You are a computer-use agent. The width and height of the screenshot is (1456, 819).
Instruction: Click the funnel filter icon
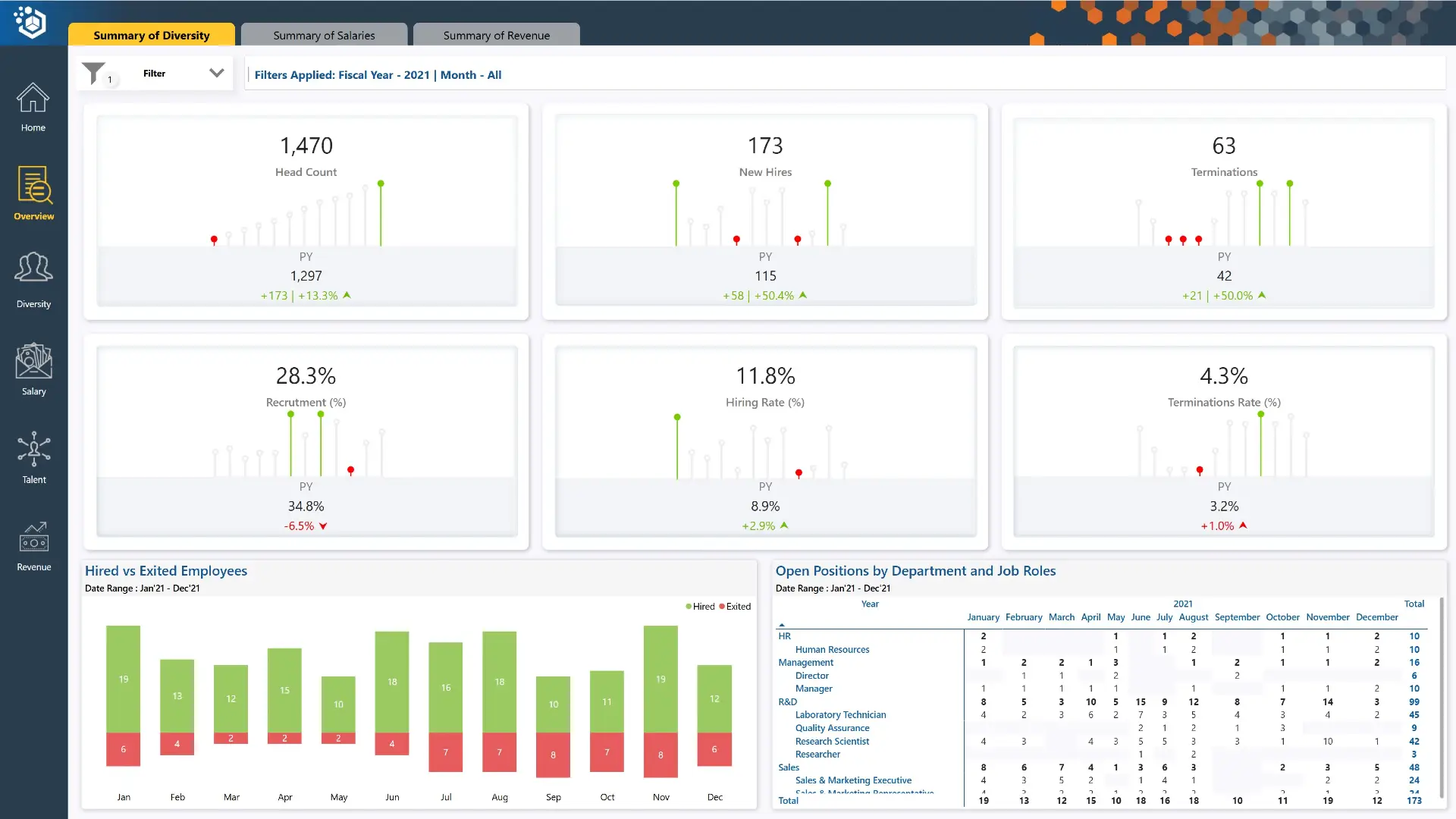94,74
